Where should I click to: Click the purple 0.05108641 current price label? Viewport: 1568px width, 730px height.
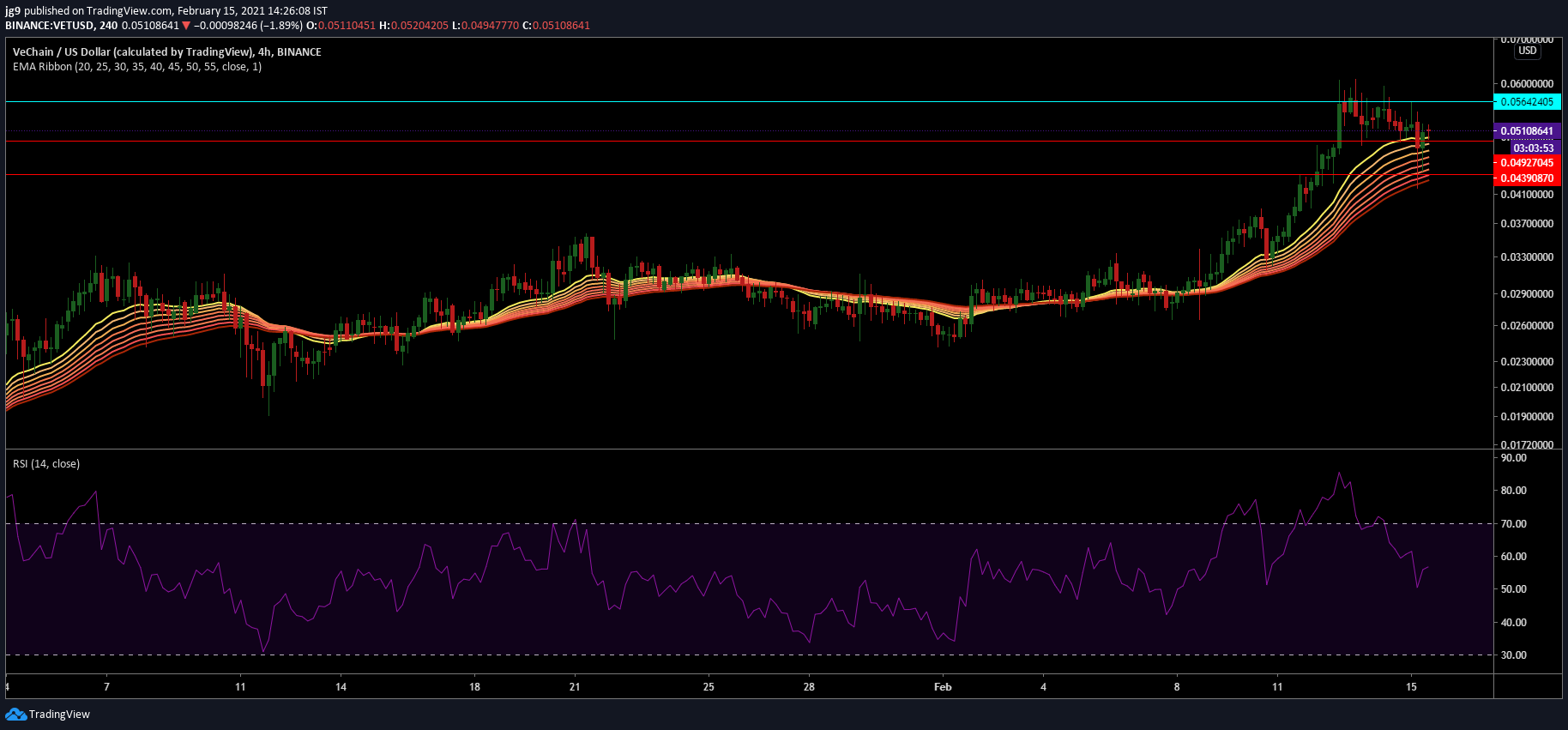point(1527,131)
